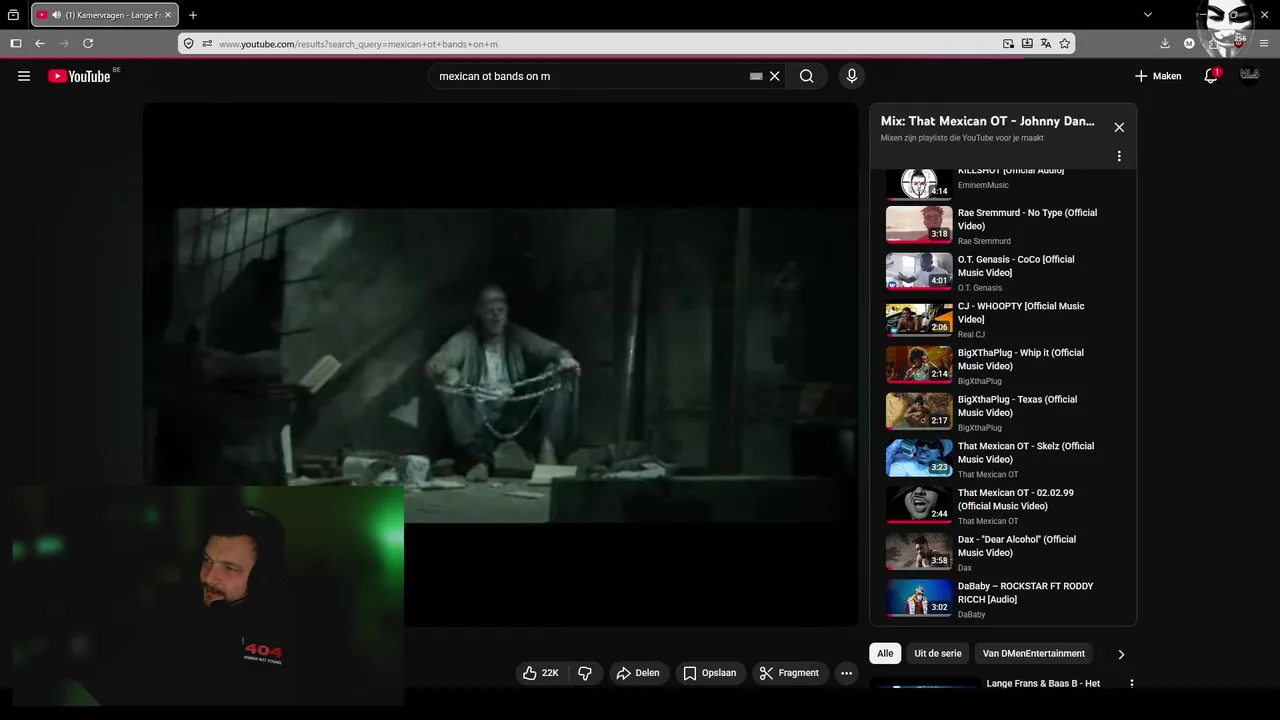Like the video with thumbs up
The image size is (1280, 720).
pos(541,673)
